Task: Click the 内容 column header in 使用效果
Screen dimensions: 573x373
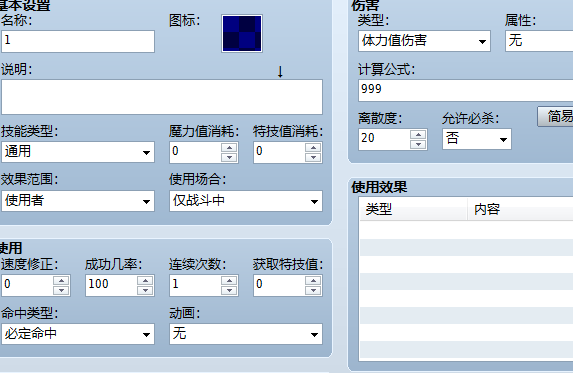Action: coord(520,209)
